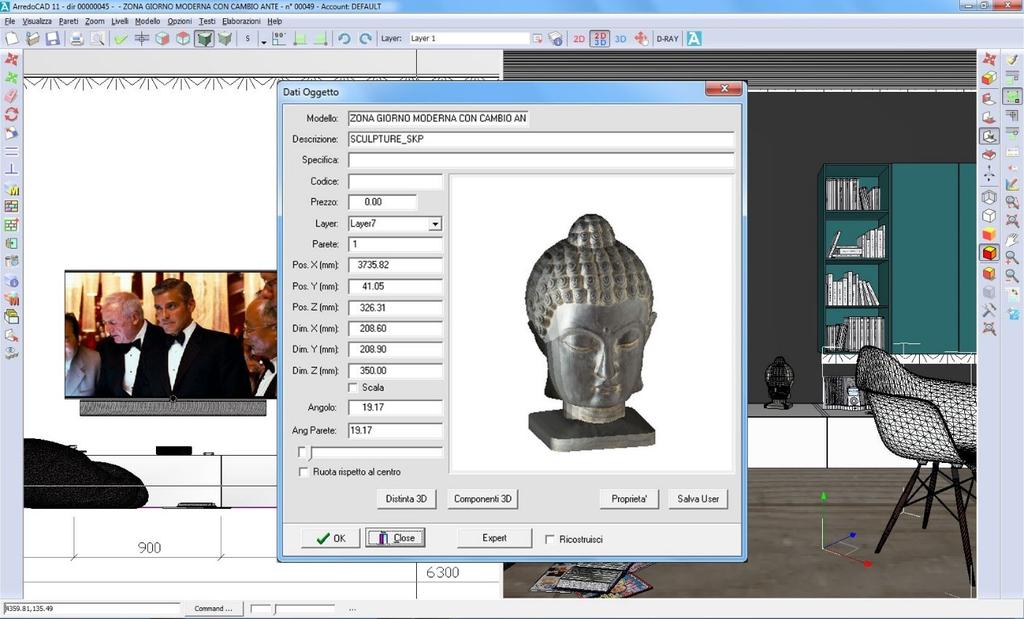This screenshot has width=1024, height=619.
Task: Click the New document icon in toolbar
Action: click(12, 39)
